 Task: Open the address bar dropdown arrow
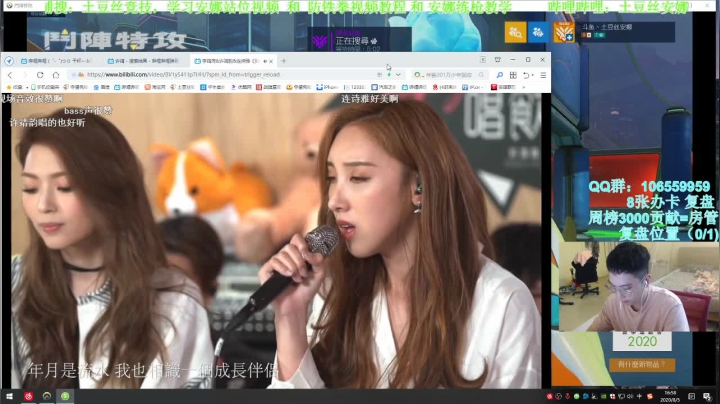(398, 74)
